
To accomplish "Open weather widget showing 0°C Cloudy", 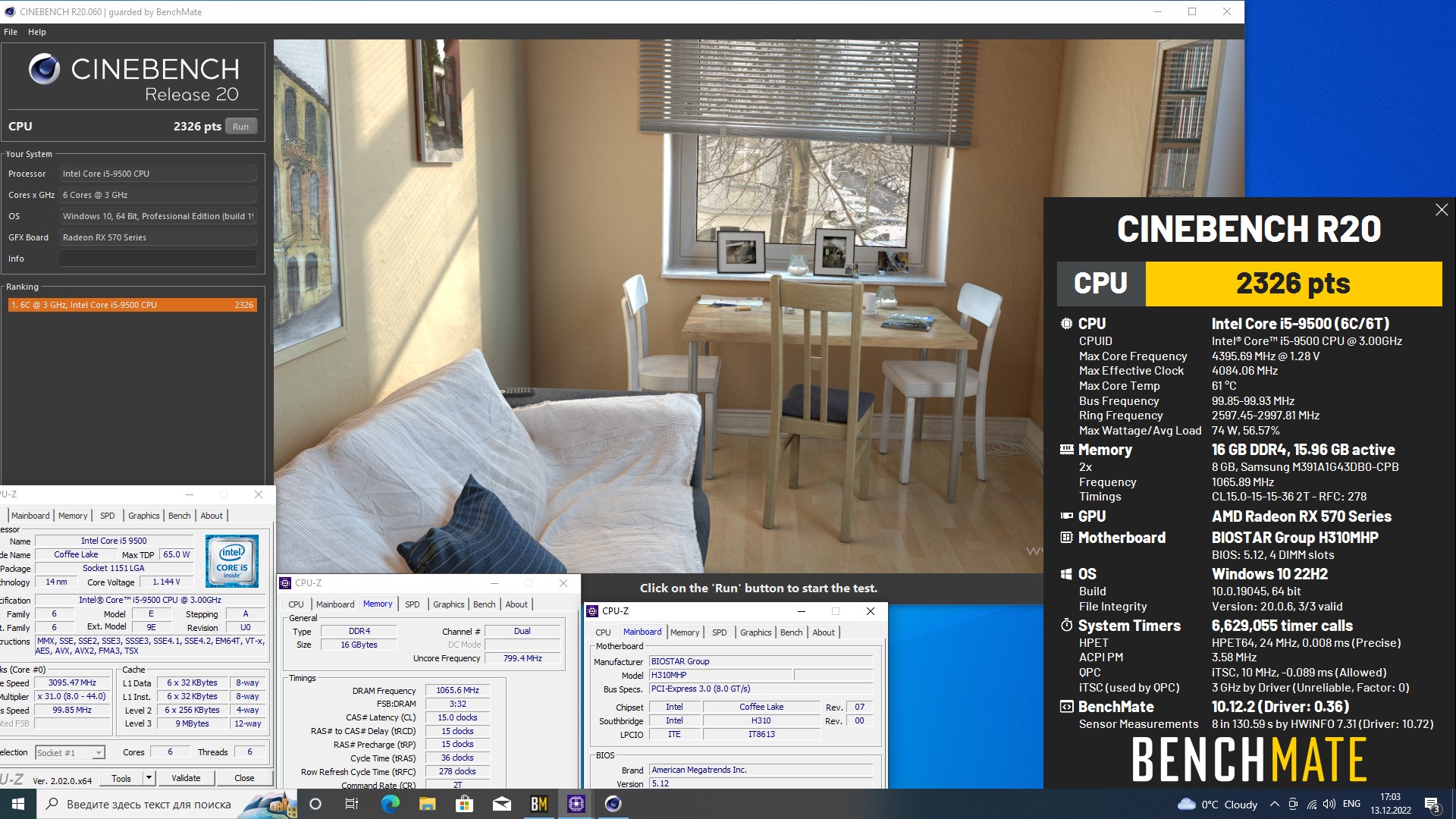I will (x=1217, y=805).
